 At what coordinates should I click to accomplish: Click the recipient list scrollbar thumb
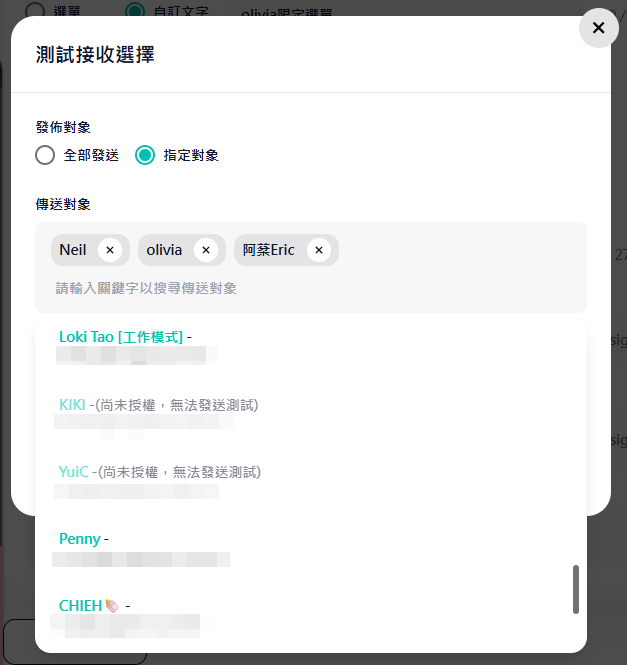click(576, 589)
